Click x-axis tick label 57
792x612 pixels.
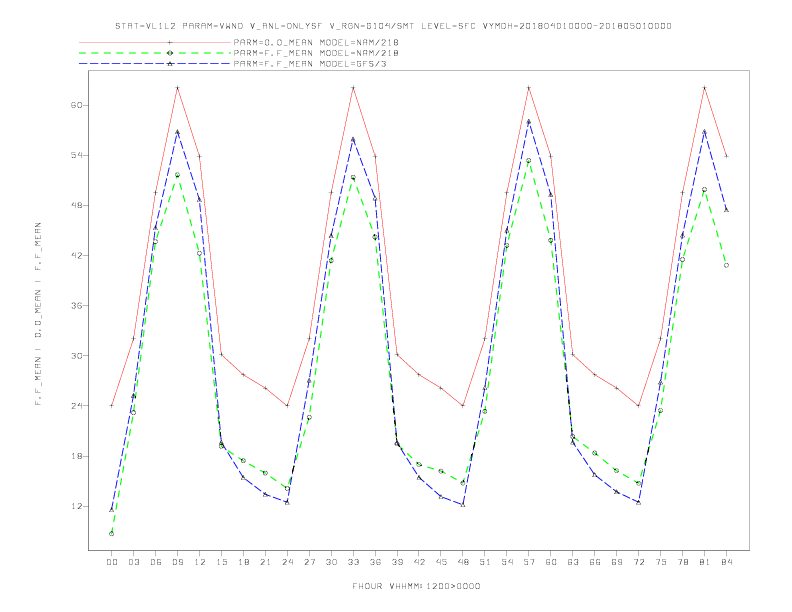[529, 562]
